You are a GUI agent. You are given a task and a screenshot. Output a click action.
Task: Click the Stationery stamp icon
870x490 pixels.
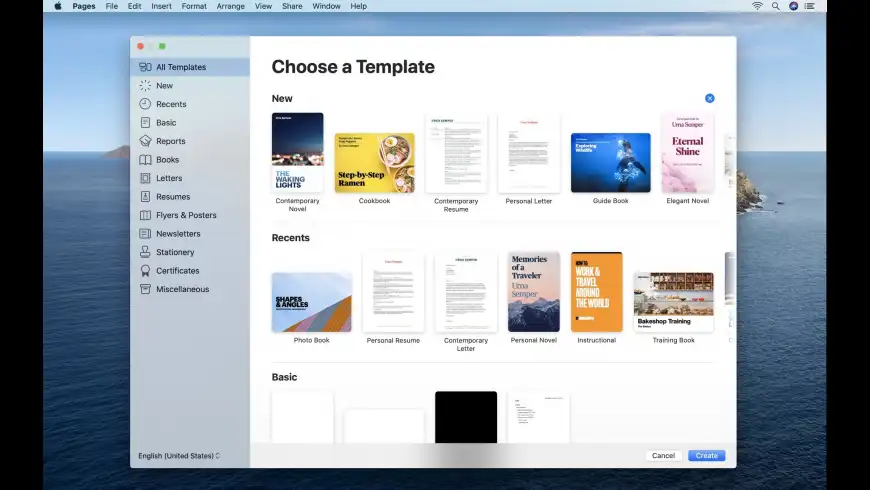click(145, 252)
